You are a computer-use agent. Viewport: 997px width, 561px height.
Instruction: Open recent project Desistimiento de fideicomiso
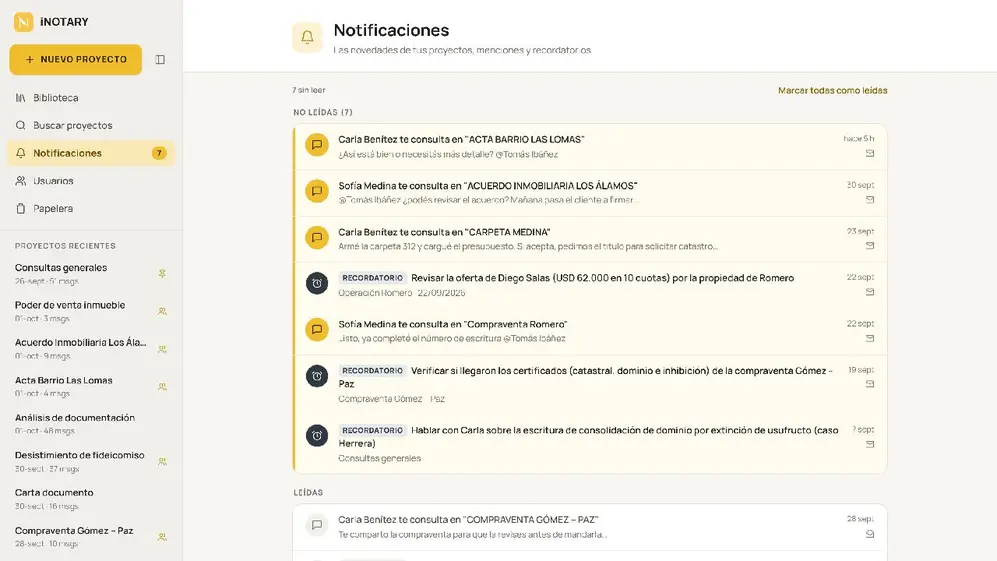click(83, 461)
